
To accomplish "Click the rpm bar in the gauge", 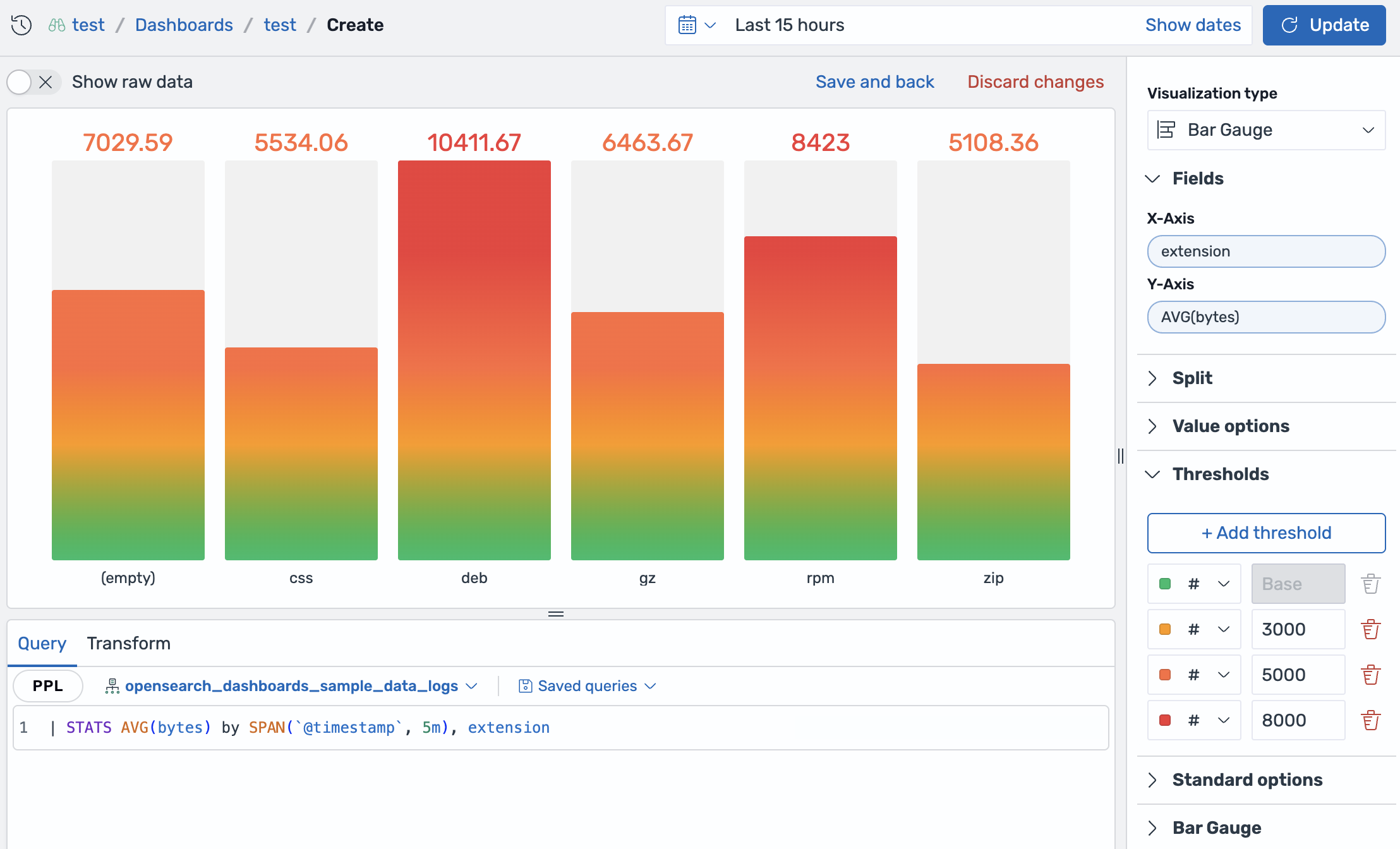I will (821, 398).
